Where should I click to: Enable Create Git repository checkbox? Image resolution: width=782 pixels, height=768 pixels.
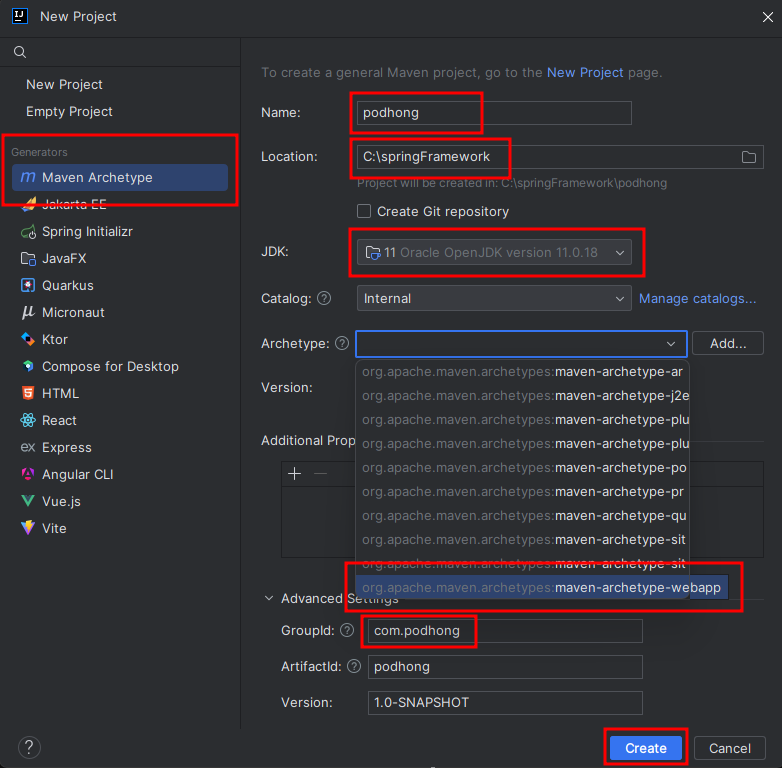(x=364, y=211)
